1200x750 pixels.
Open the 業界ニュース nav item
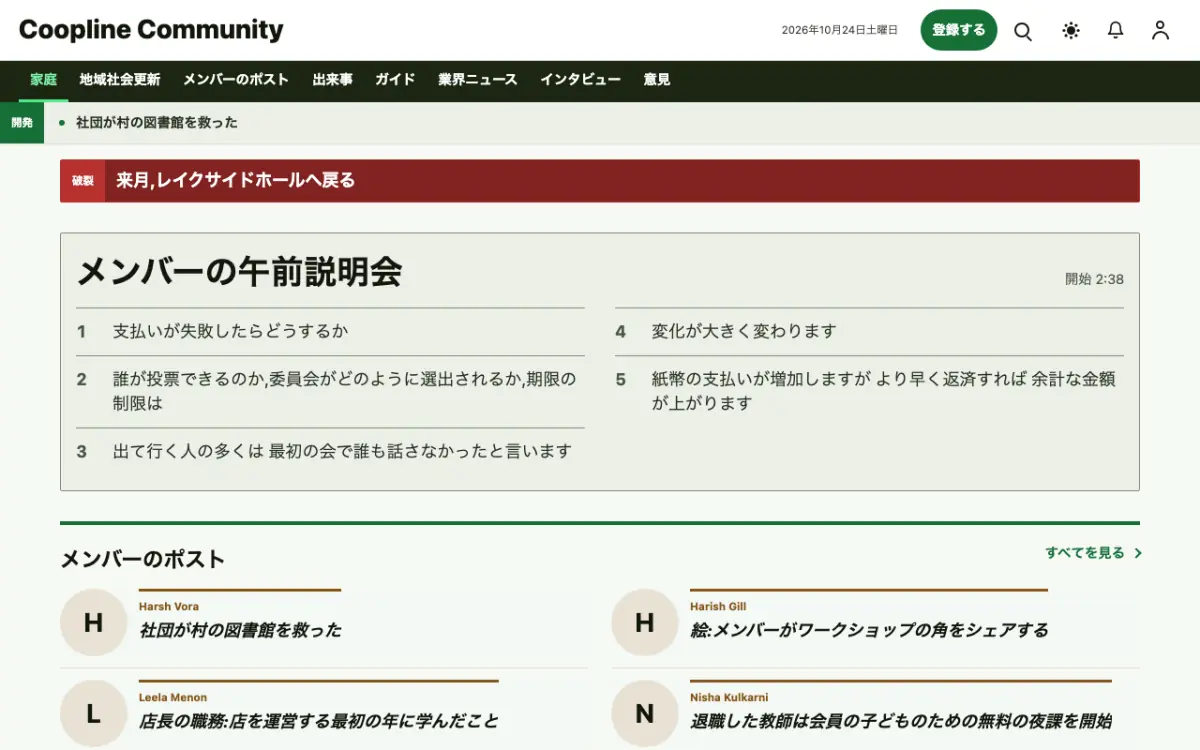(x=478, y=80)
